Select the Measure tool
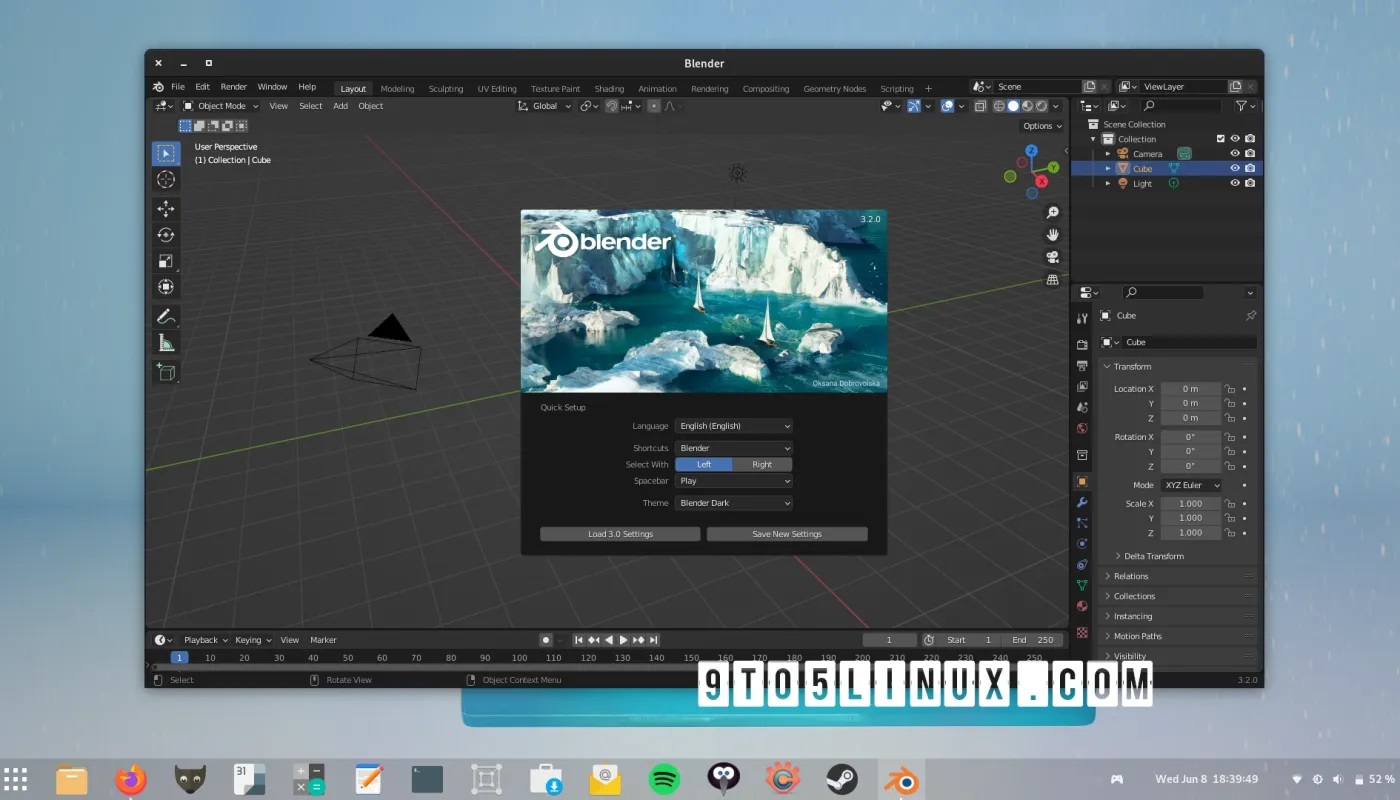The image size is (1400, 800). point(166,343)
